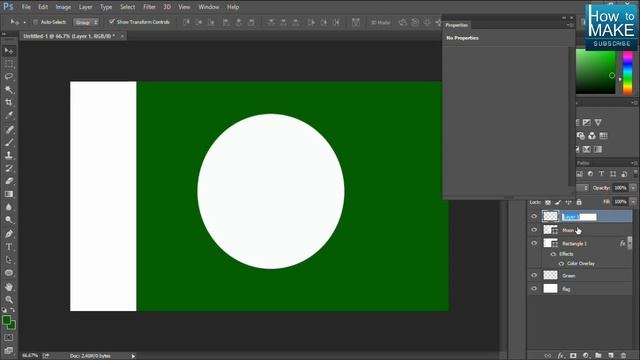Select the Path Selection tool

[x=9, y=260]
